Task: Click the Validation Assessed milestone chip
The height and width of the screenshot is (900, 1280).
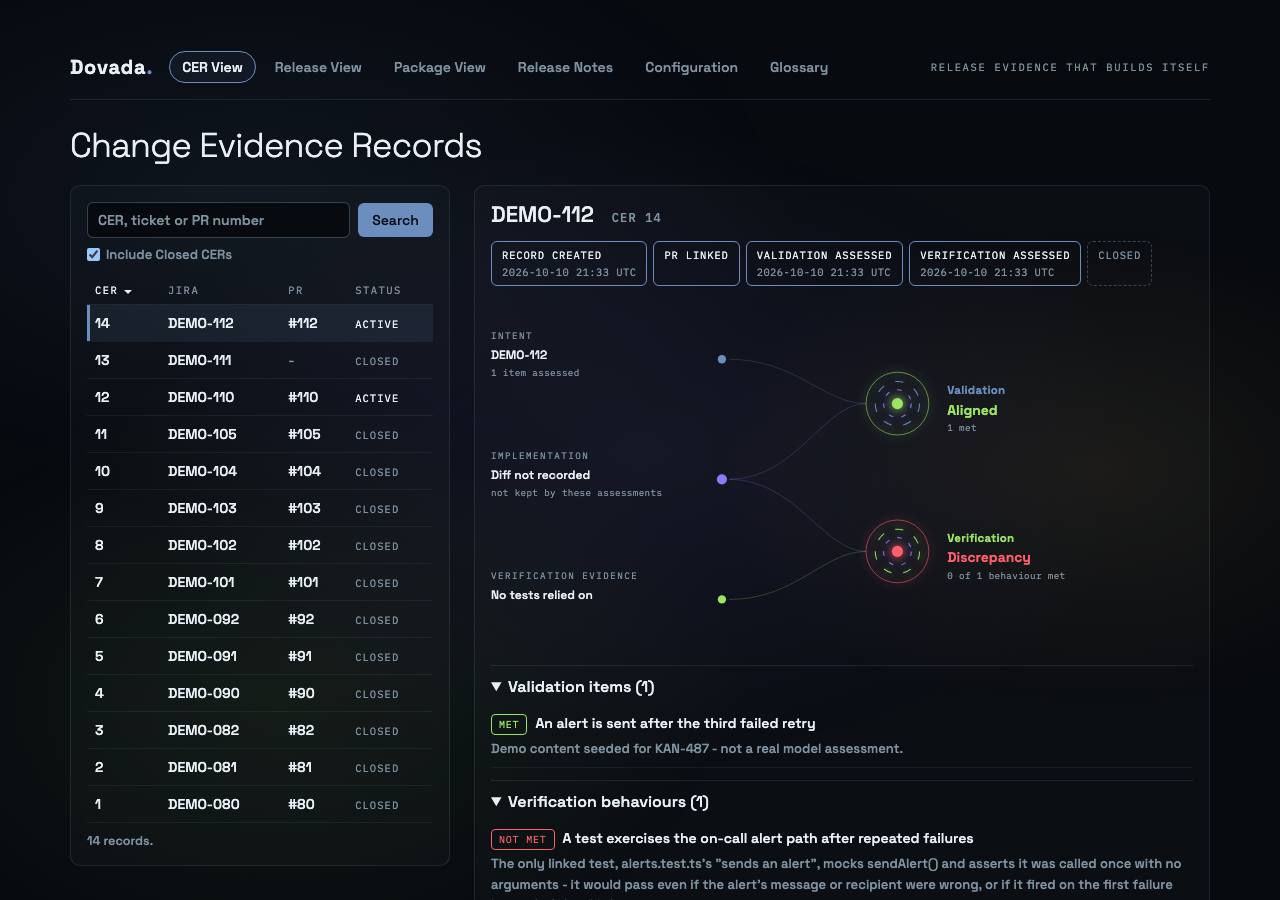Action: pyautogui.click(x=824, y=263)
